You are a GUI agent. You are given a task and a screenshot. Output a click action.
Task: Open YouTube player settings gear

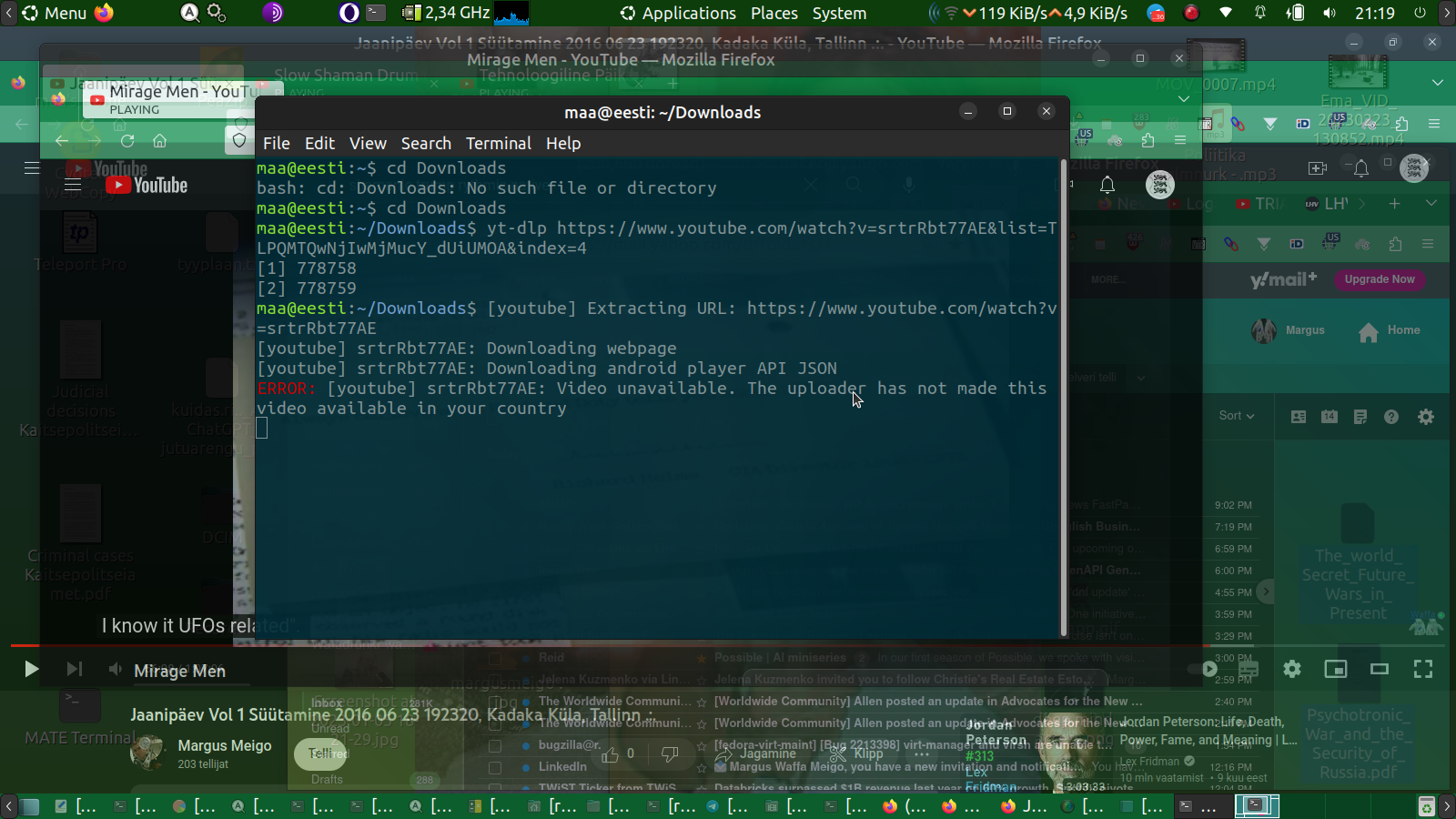pos(1292,670)
